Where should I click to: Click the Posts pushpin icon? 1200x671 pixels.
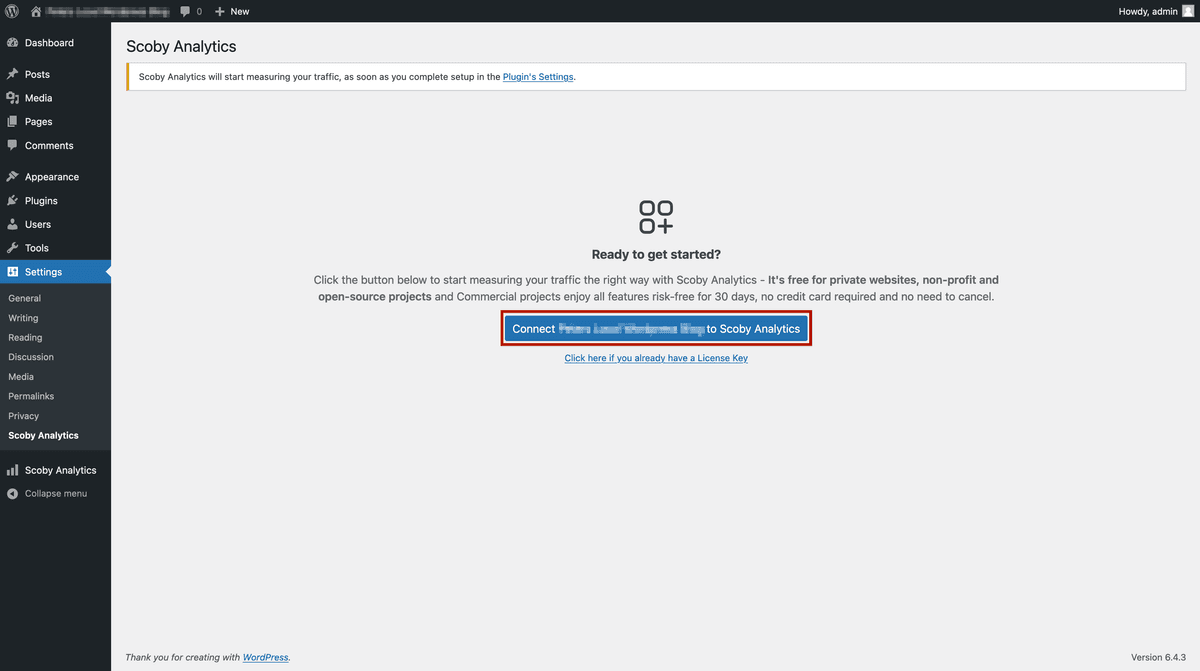(12, 74)
